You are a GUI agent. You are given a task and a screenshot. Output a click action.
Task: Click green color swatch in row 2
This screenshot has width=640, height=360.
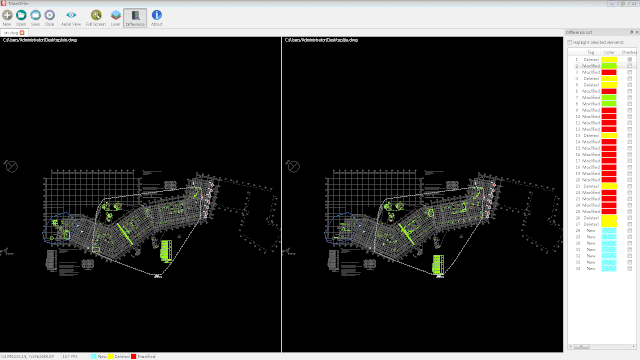point(609,66)
